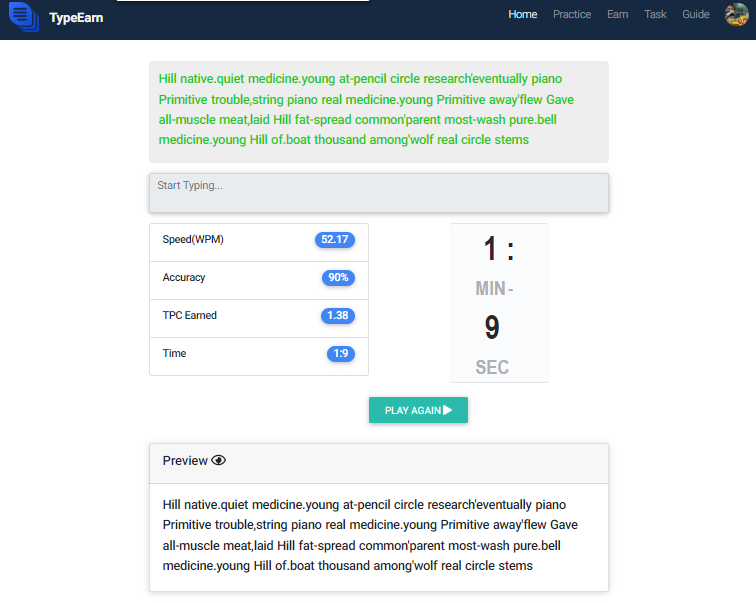Click the green typed text passage
Viewport: 756px width, 603px height.
tap(366, 109)
